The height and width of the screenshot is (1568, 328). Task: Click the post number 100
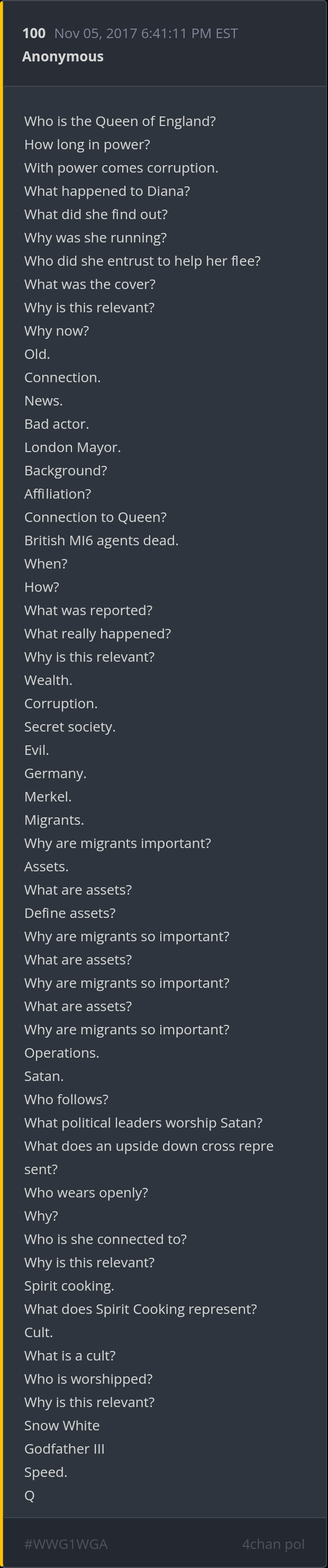click(33, 33)
